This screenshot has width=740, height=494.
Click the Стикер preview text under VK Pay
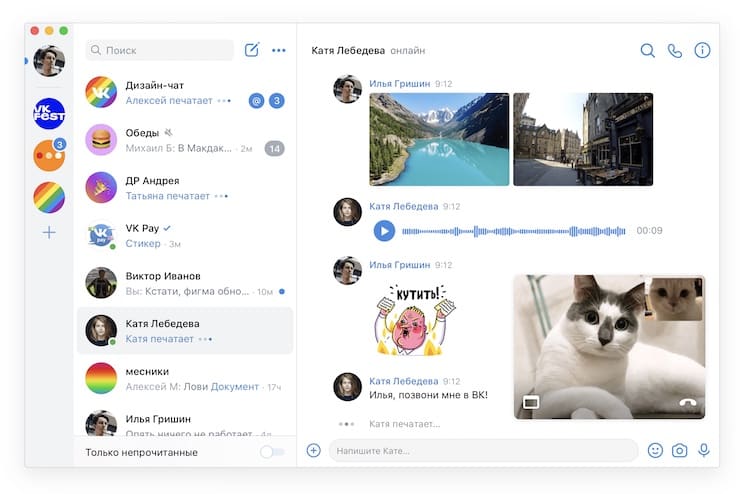[143, 243]
